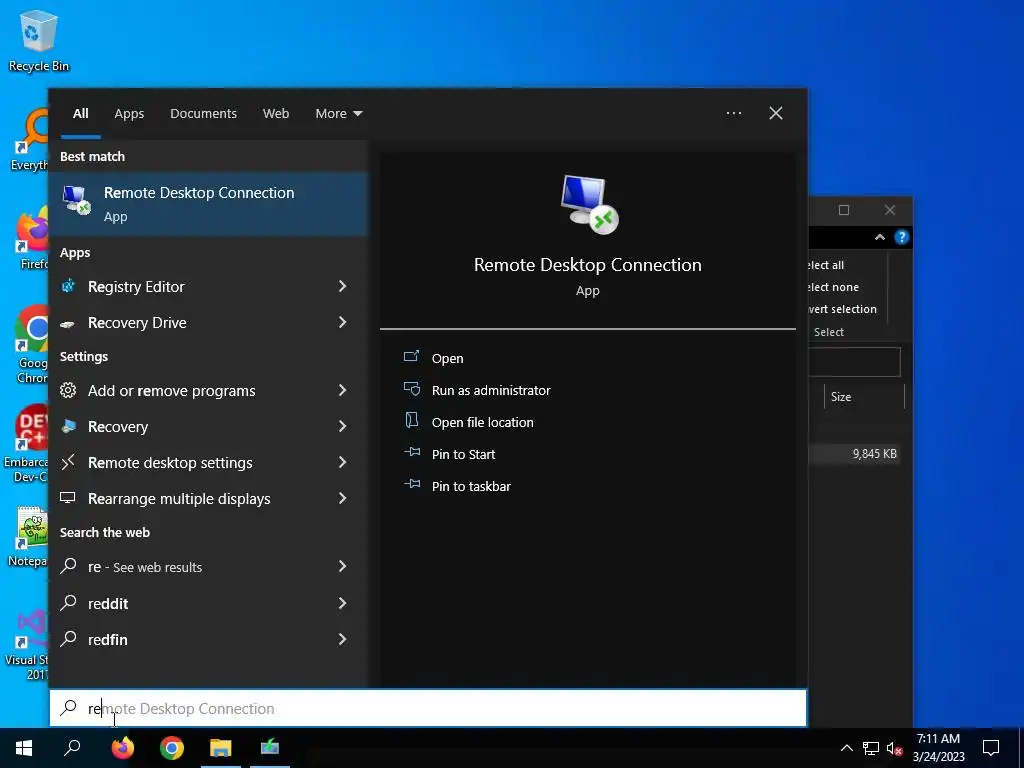Launch Firefox from the taskbar
This screenshot has height=768, width=1024.
[122, 748]
